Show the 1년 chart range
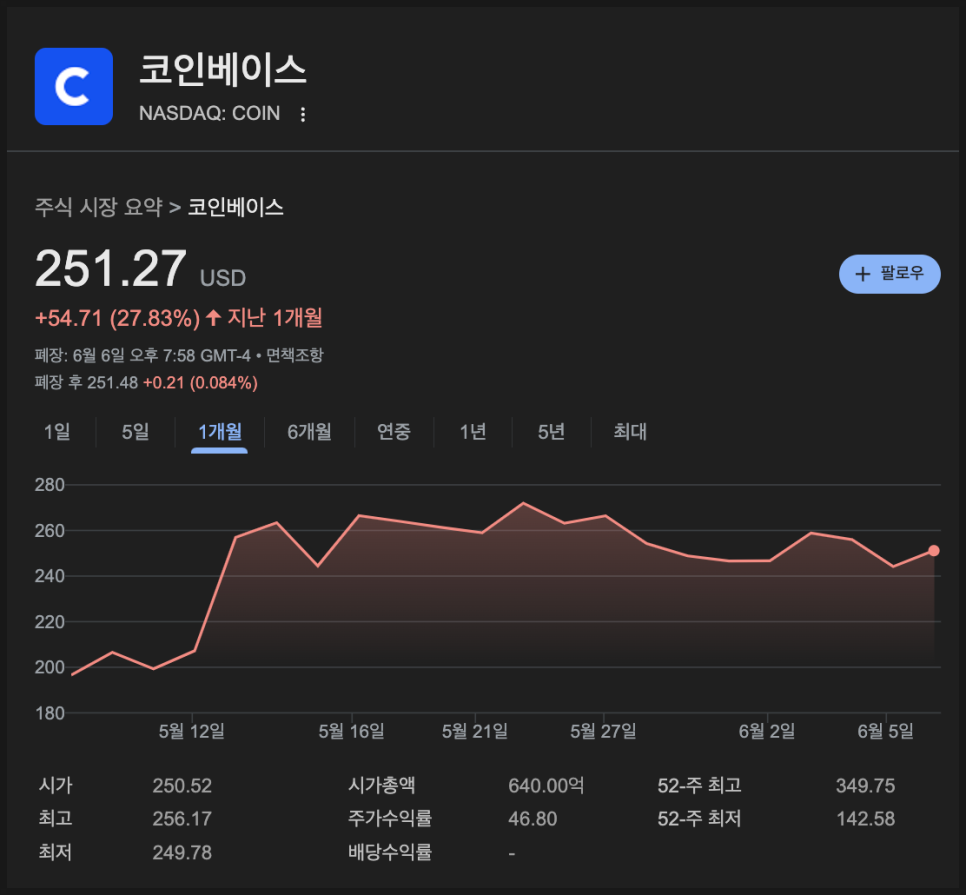The height and width of the screenshot is (895, 966). 473,432
